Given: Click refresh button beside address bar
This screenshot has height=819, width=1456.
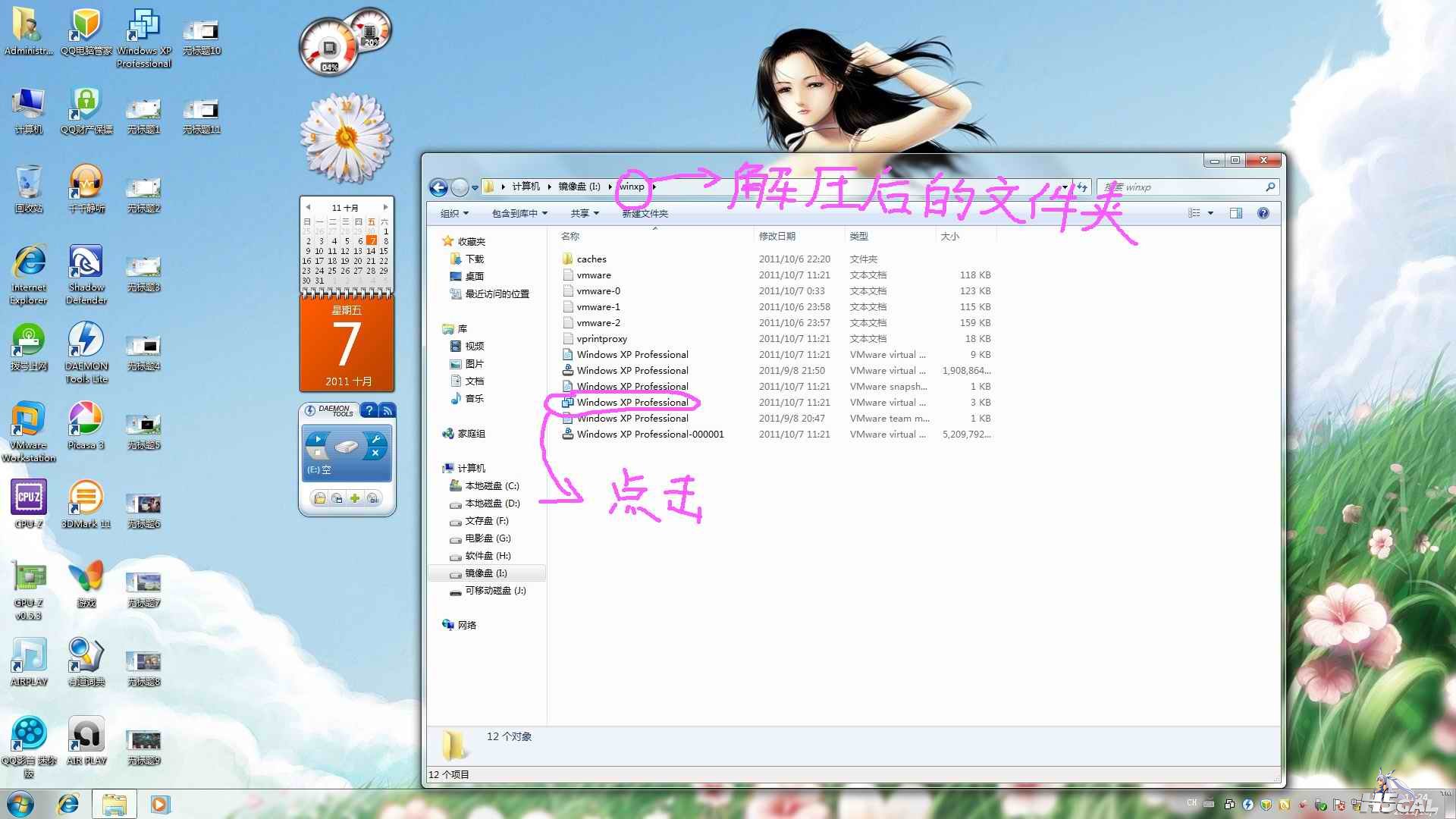Looking at the screenshot, I should pyautogui.click(x=1082, y=187).
